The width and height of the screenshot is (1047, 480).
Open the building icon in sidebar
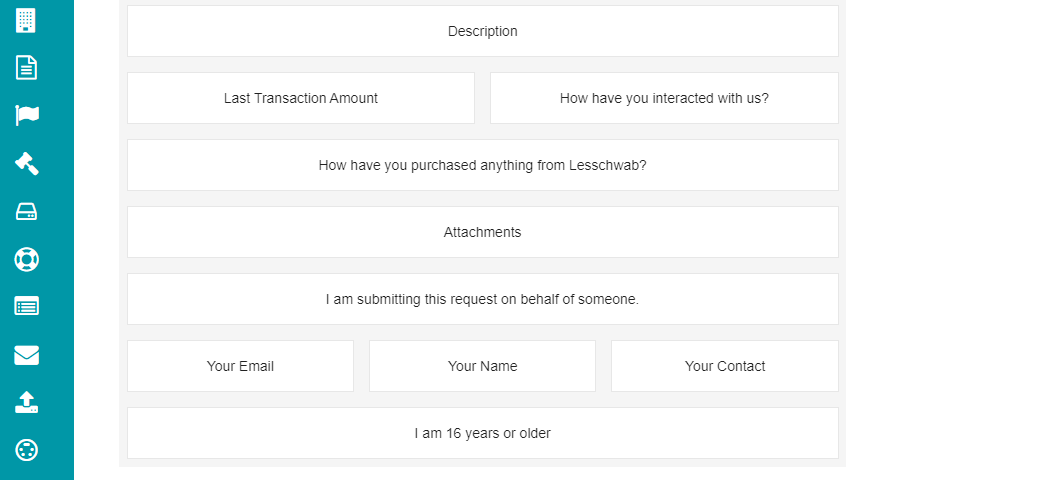[26, 20]
